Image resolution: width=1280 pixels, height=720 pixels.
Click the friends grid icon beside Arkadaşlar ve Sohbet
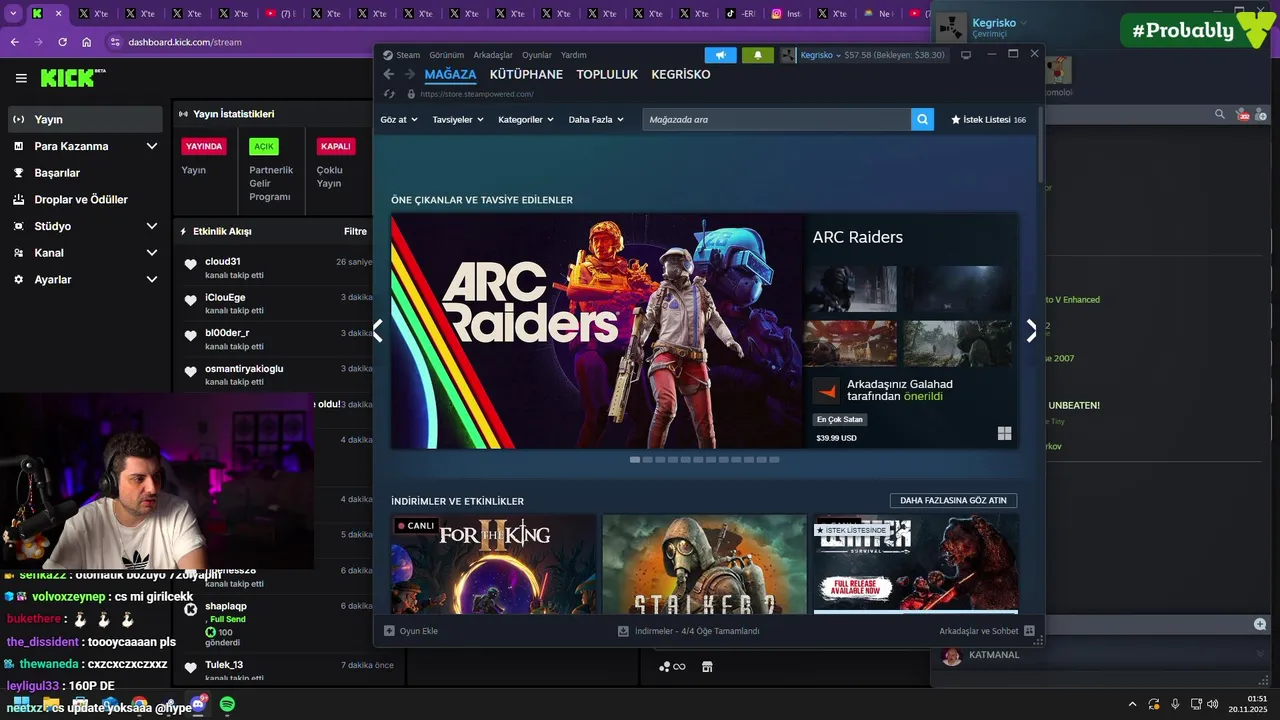coord(1029,631)
